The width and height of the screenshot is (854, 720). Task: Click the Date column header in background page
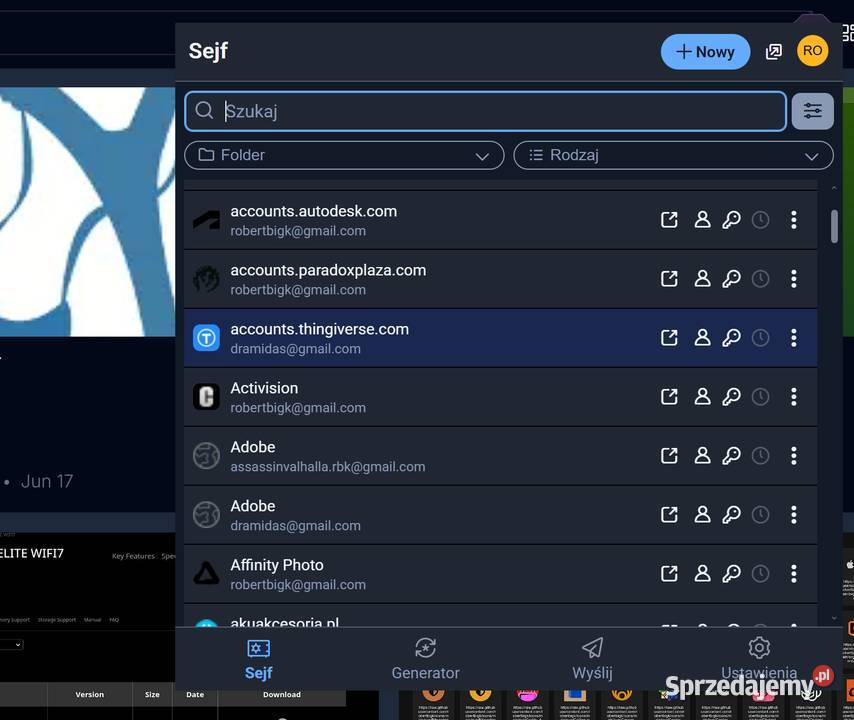click(x=195, y=694)
